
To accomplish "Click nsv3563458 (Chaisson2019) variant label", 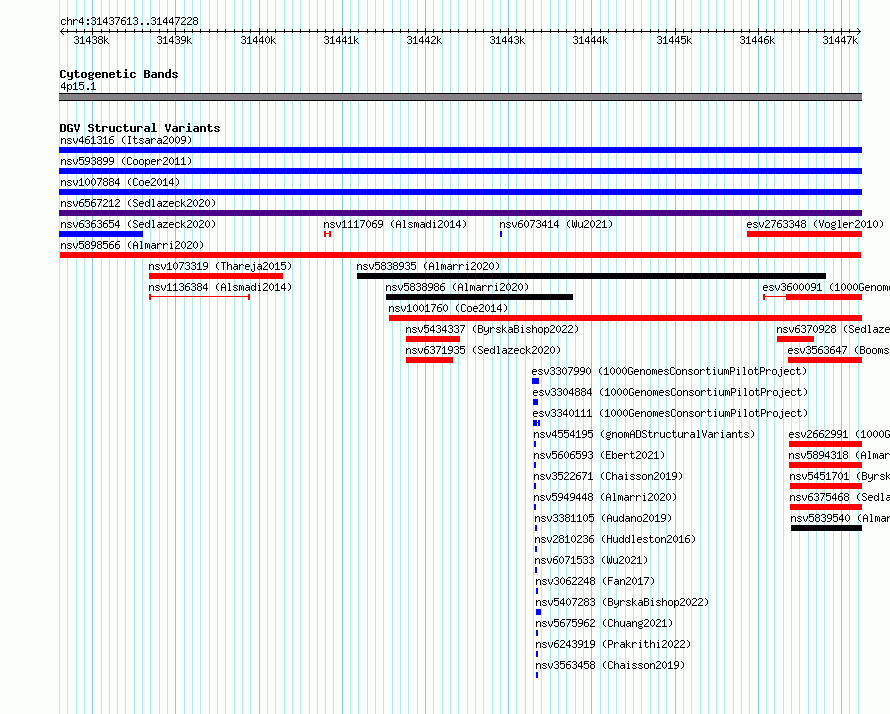I will pyautogui.click(x=611, y=665).
